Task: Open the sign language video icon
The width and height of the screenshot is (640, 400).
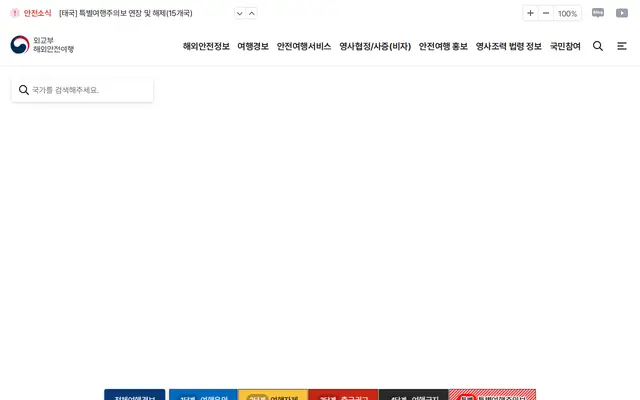Action: [598, 13]
